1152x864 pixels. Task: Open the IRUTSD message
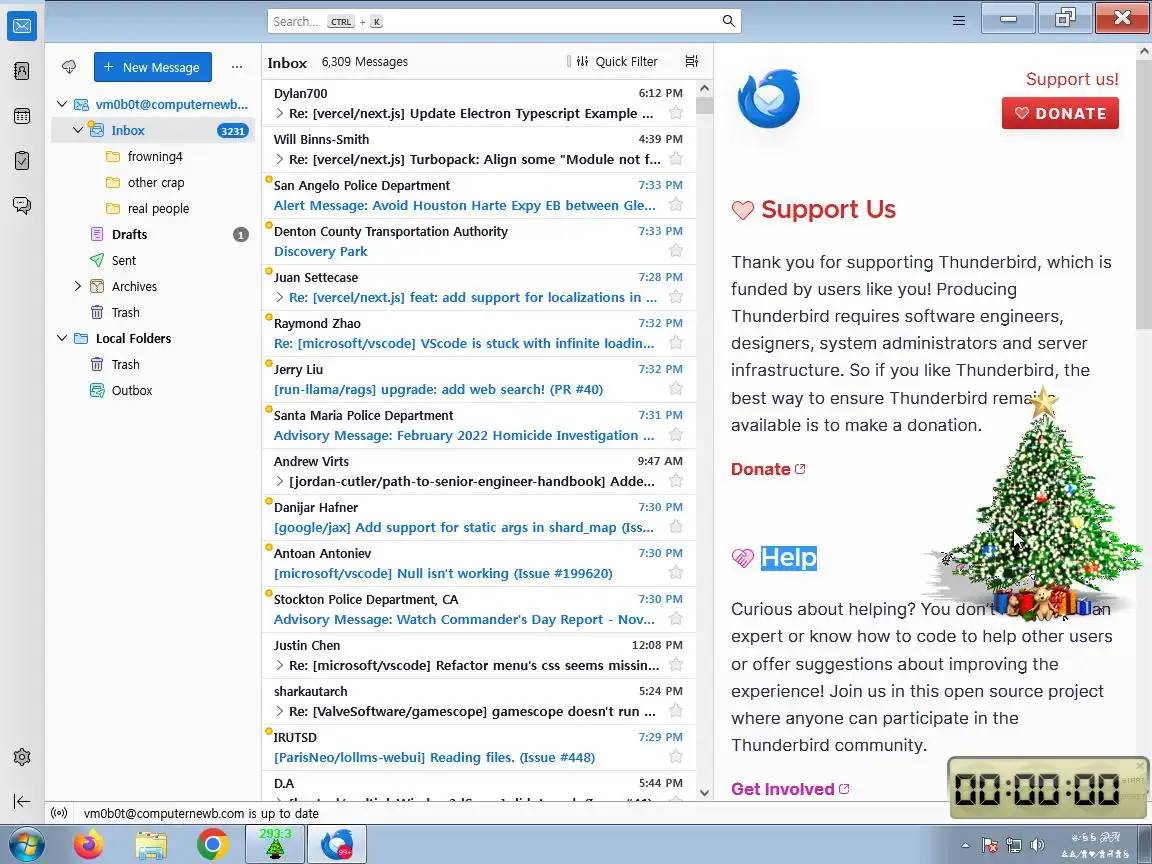pyautogui.click(x=478, y=747)
